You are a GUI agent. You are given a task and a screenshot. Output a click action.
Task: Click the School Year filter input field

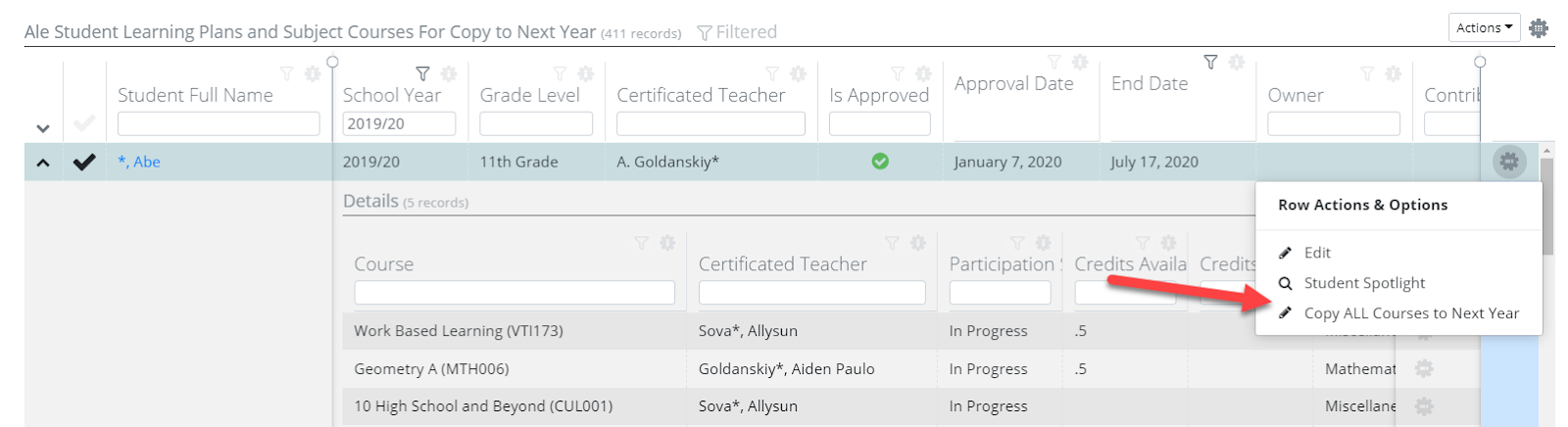(399, 124)
